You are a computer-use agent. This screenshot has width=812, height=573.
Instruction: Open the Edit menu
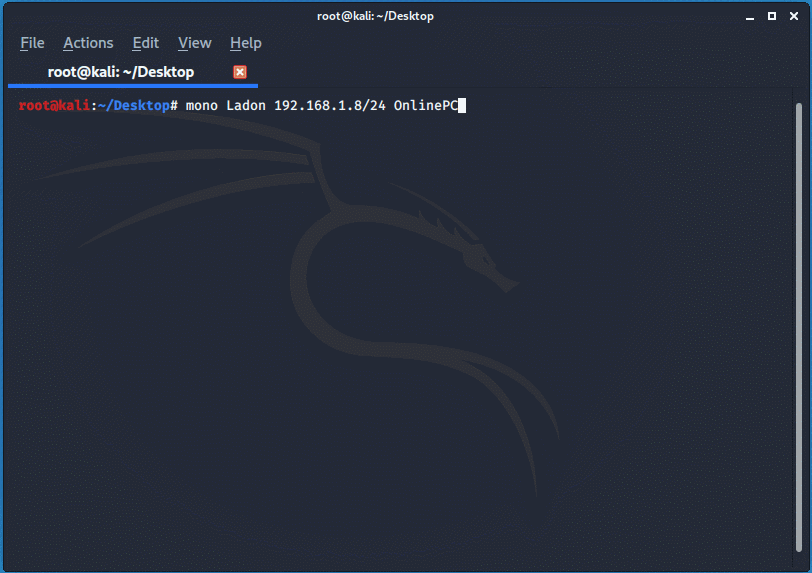click(146, 43)
